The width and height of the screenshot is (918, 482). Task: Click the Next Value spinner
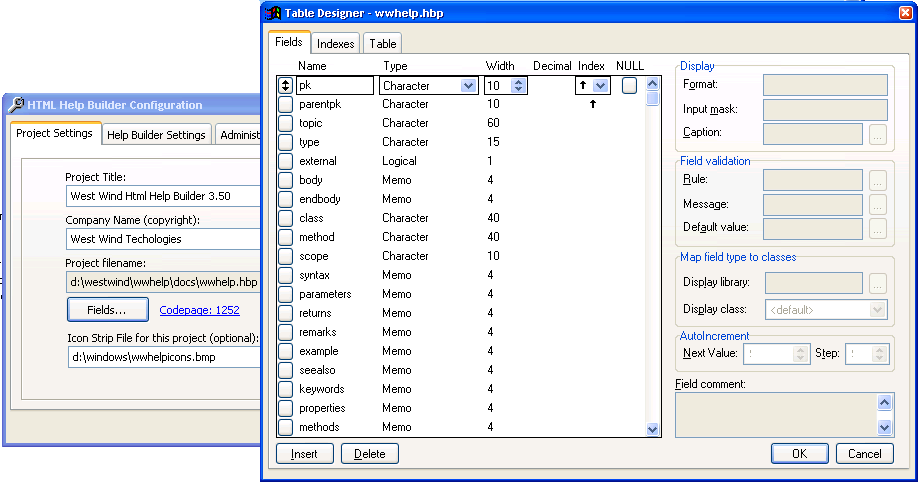(x=800, y=353)
